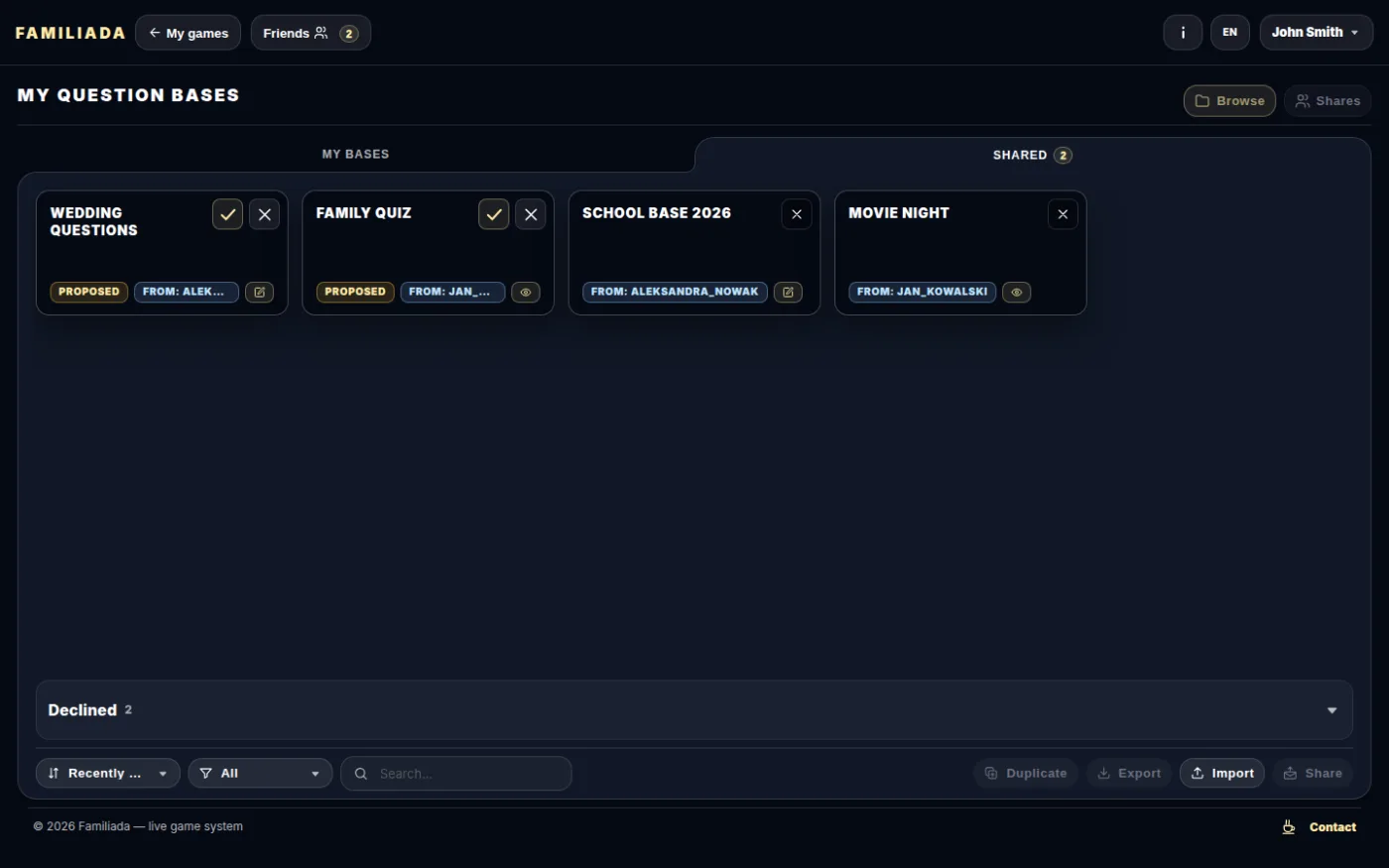Screen dimensions: 1389x868
Task: Click the view-only eye icon on Movie Night card
Action: 1017,292
